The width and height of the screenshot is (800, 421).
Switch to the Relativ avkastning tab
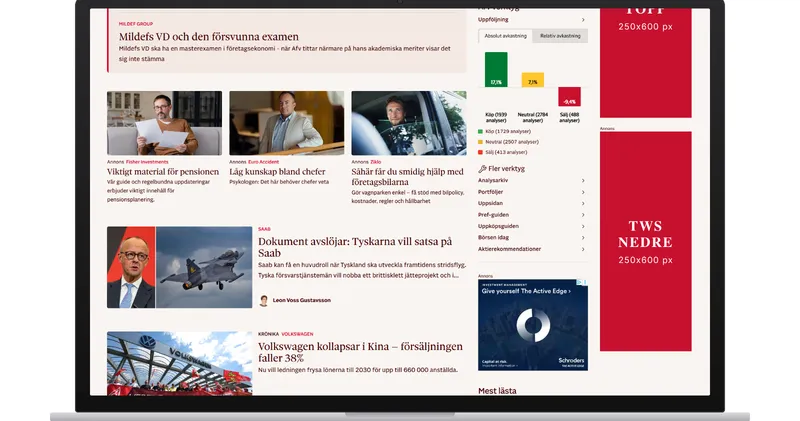(x=560, y=36)
